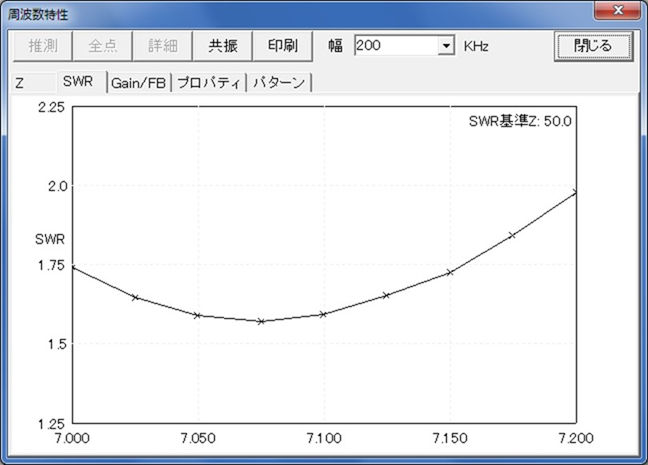This screenshot has height=465, width=648.
Task: Select the SWR tab
Action: pyautogui.click(x=82, y=81)
